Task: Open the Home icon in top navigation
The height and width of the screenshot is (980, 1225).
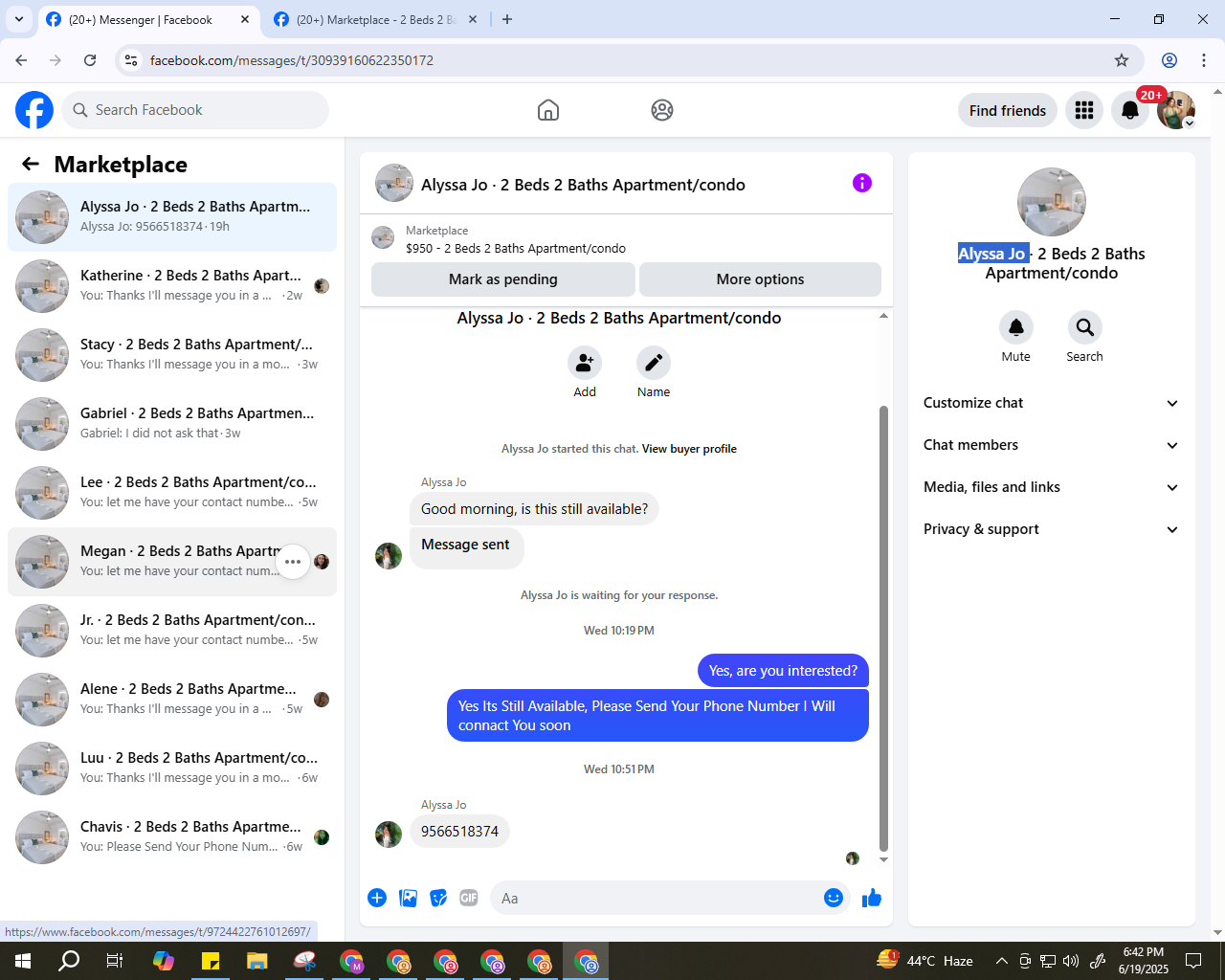Action: (548, 110)
